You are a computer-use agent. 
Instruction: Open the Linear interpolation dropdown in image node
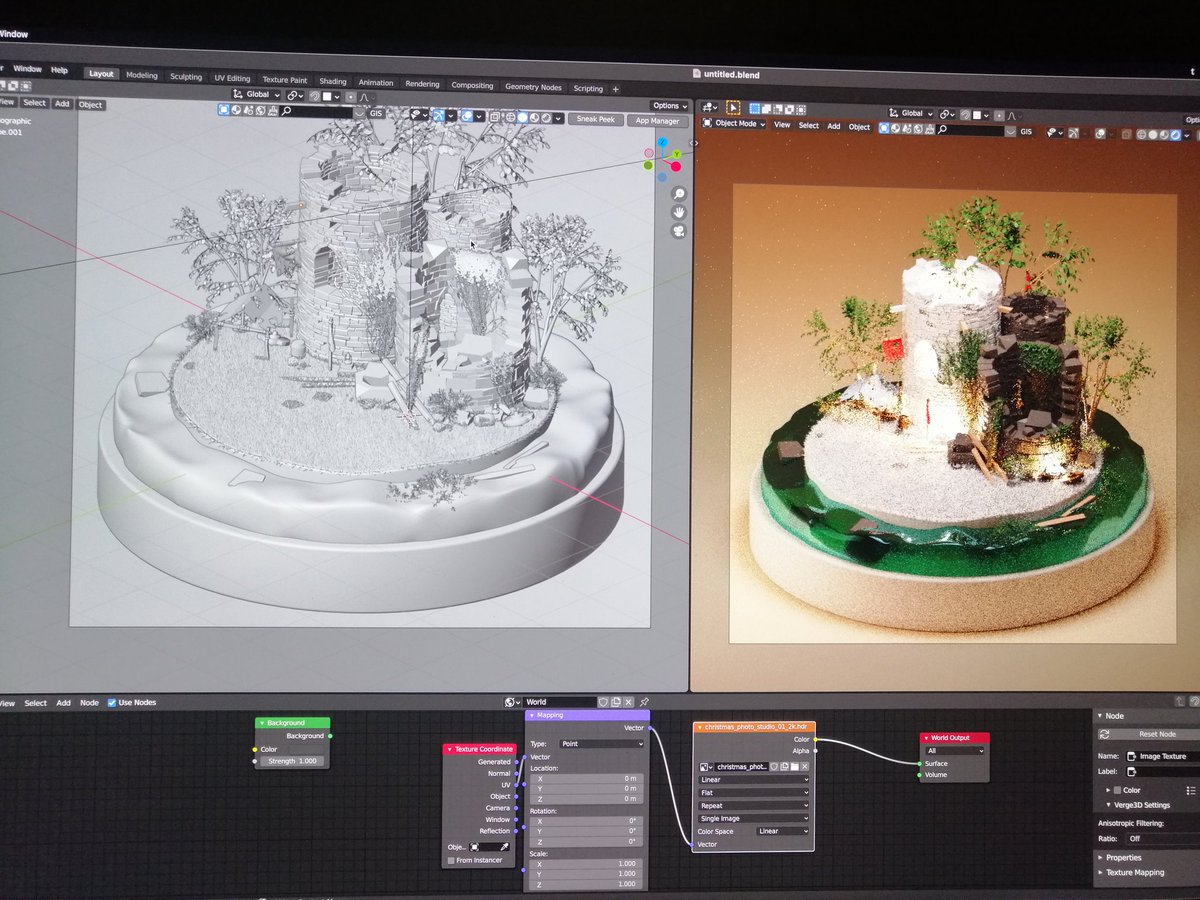coord(753,779)
